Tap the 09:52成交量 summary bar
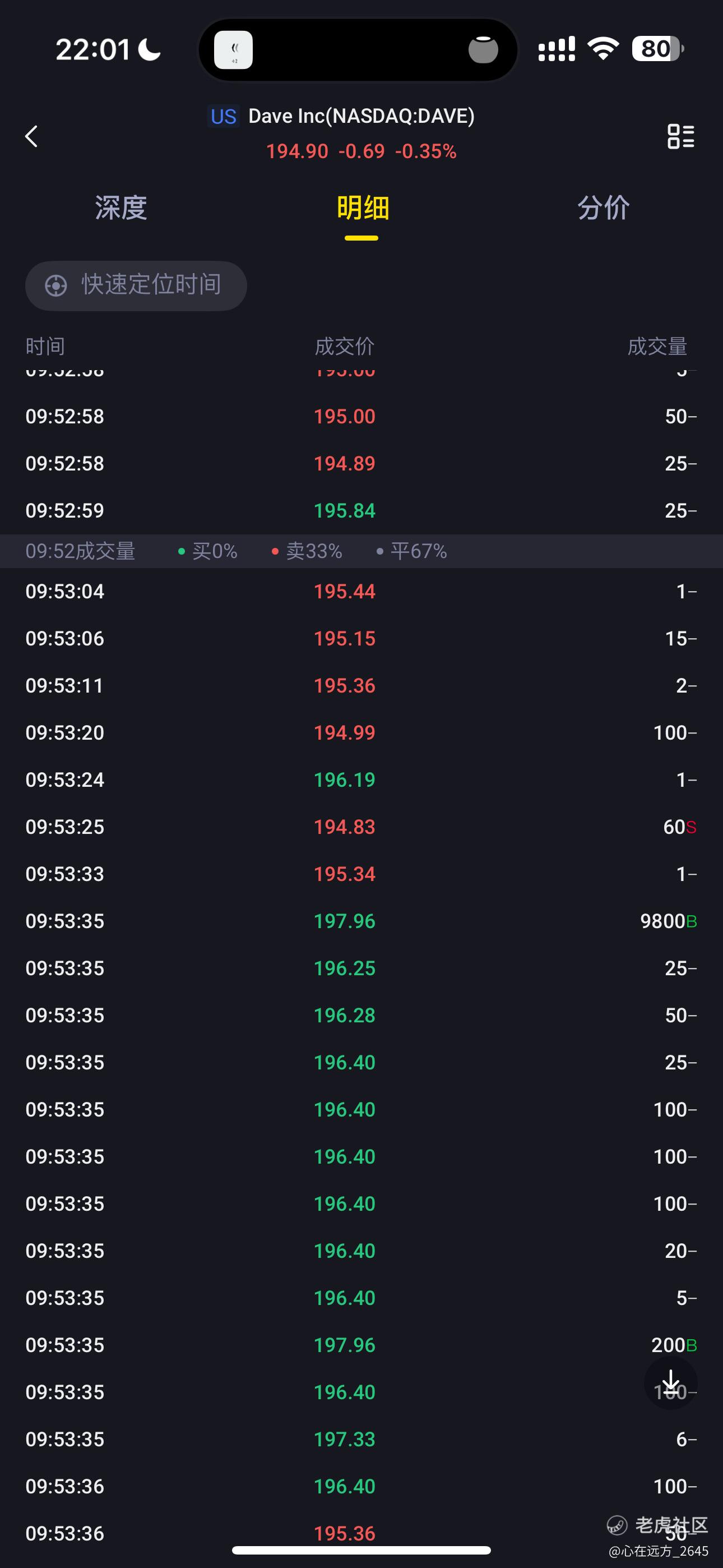The width and height of the screenshot is (723, 1568). click(x=361, y=551)
